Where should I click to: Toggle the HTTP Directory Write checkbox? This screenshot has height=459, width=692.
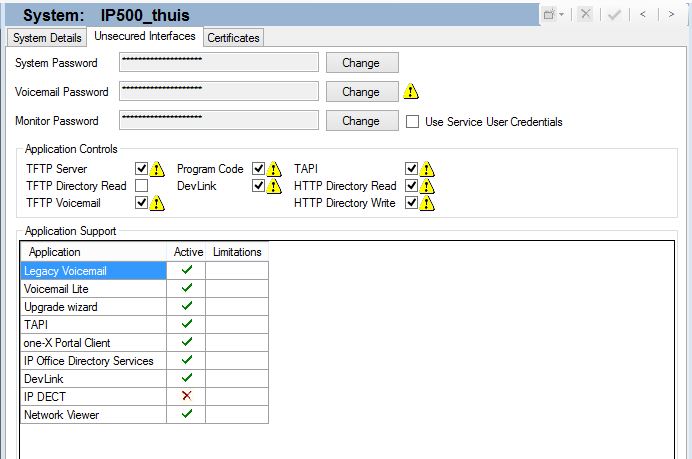tap(411, 203)
